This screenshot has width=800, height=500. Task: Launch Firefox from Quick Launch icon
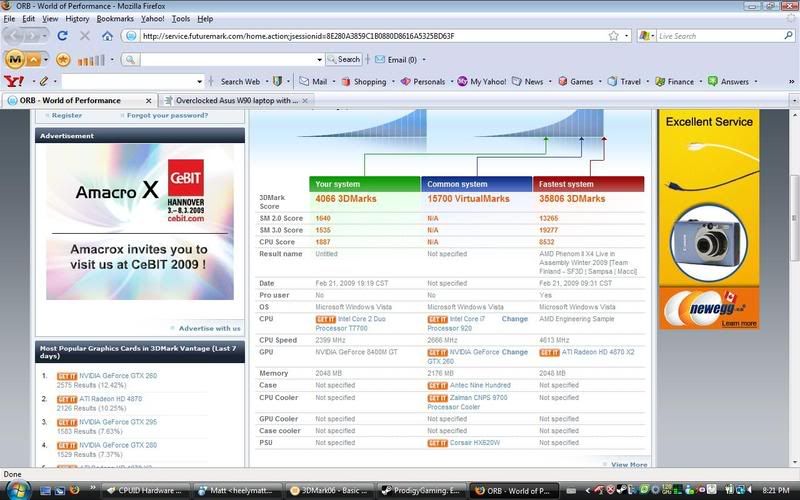[74, 490]
